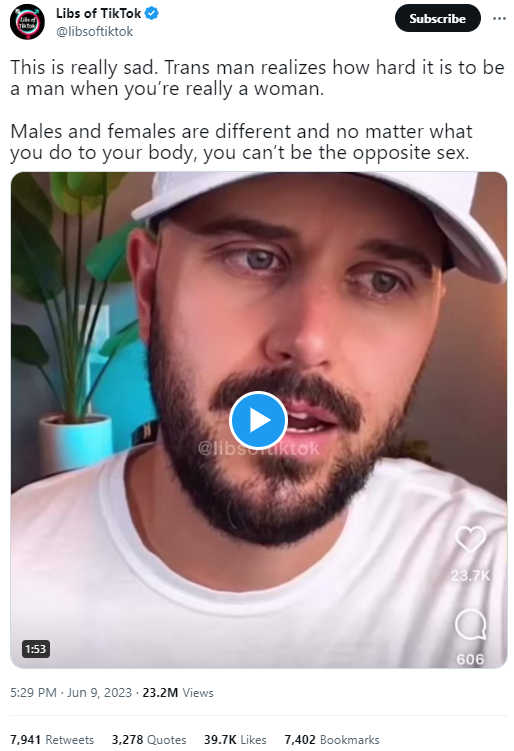Click the 5:29 PM Jun 9, 2023 timestamp

71,693
